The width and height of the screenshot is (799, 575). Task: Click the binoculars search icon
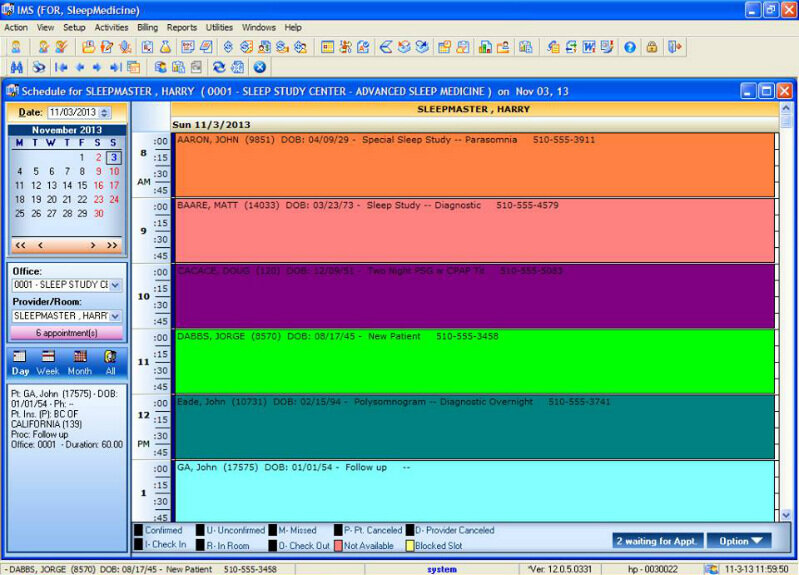pyautogui.click(x=15, y=67)
